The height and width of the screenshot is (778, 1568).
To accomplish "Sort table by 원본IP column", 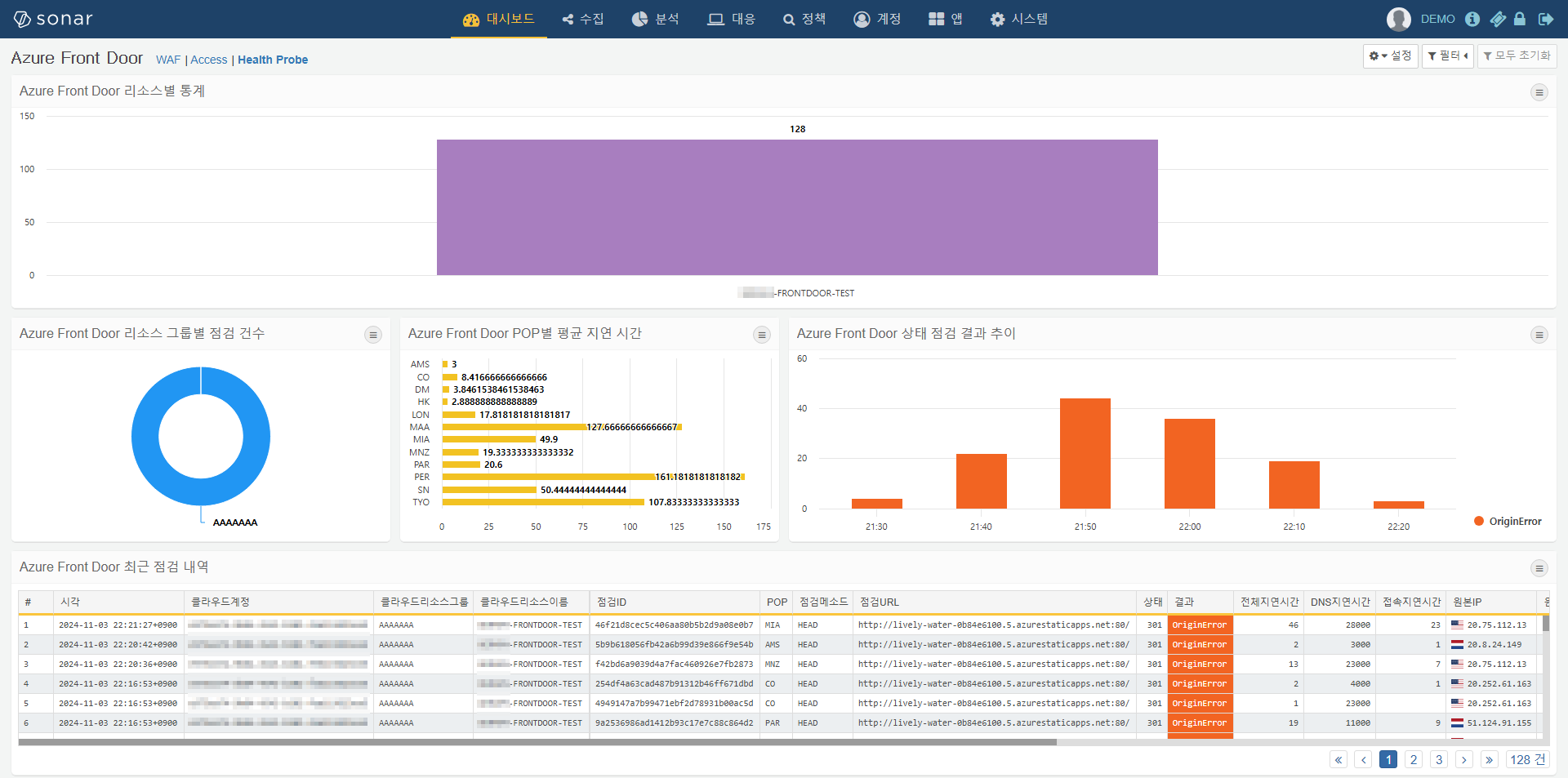I will [x=1490, y=602].
